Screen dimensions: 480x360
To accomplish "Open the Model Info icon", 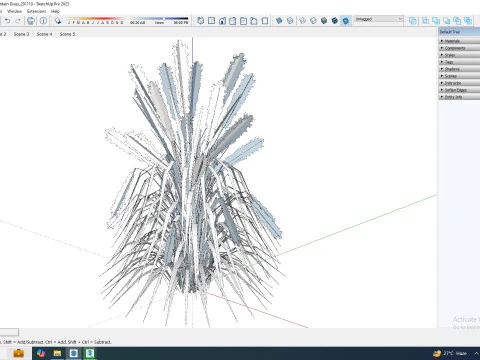I will click(x=43, y=21).
